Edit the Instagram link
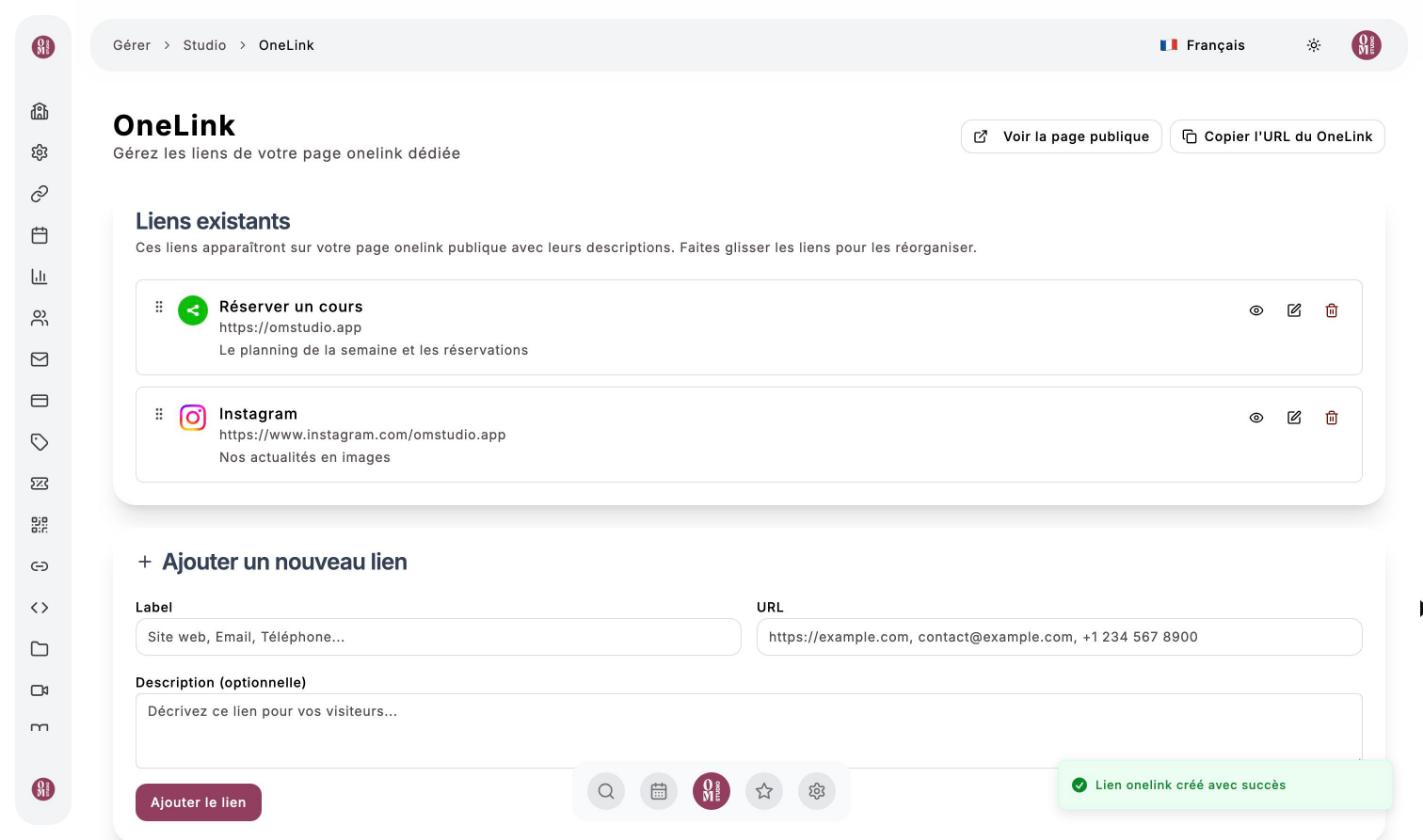This screenshot has height=840, width=1423. tap(1294, 418)
